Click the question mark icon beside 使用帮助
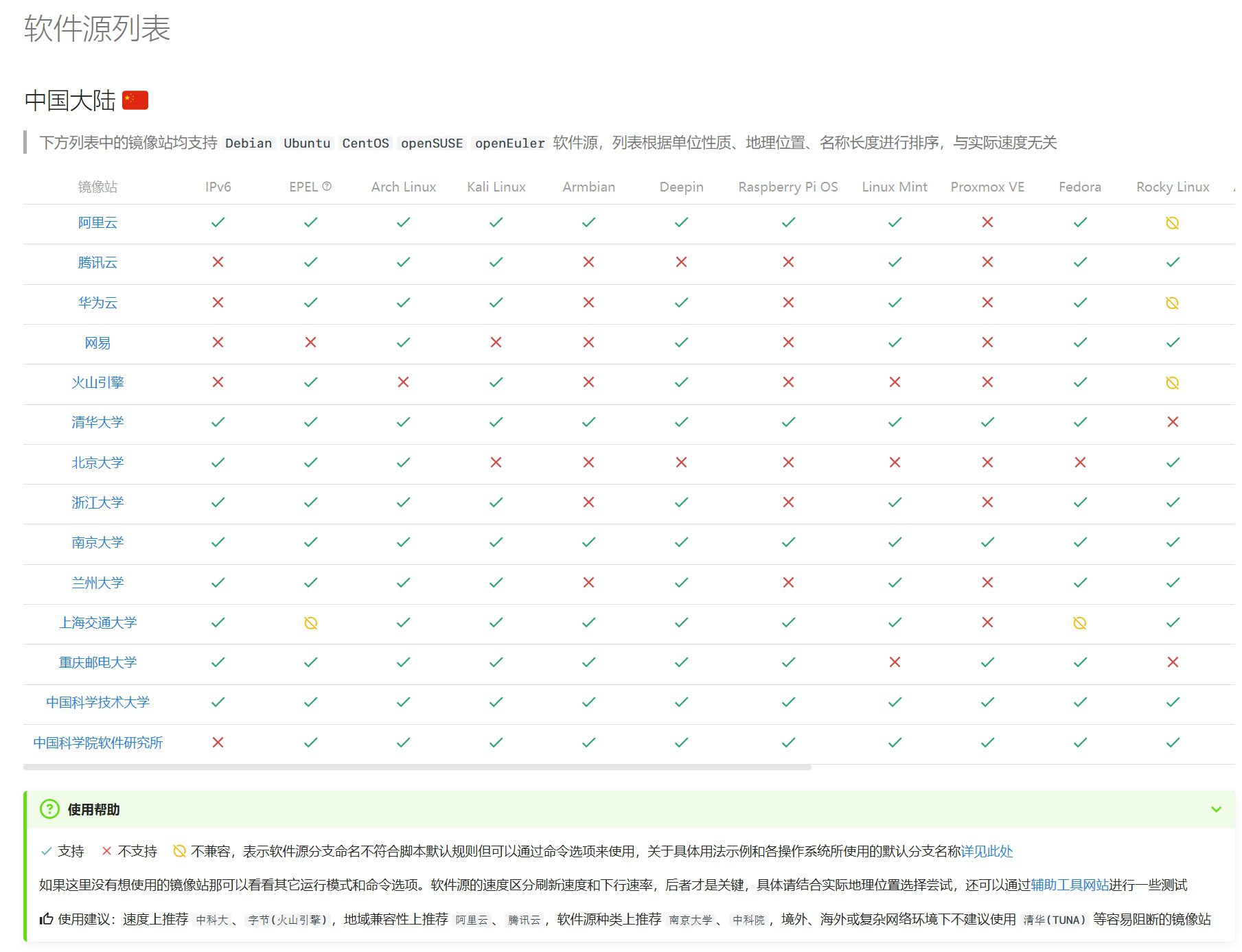This screenshot has height=952, width=1242. tap(49, 809)
